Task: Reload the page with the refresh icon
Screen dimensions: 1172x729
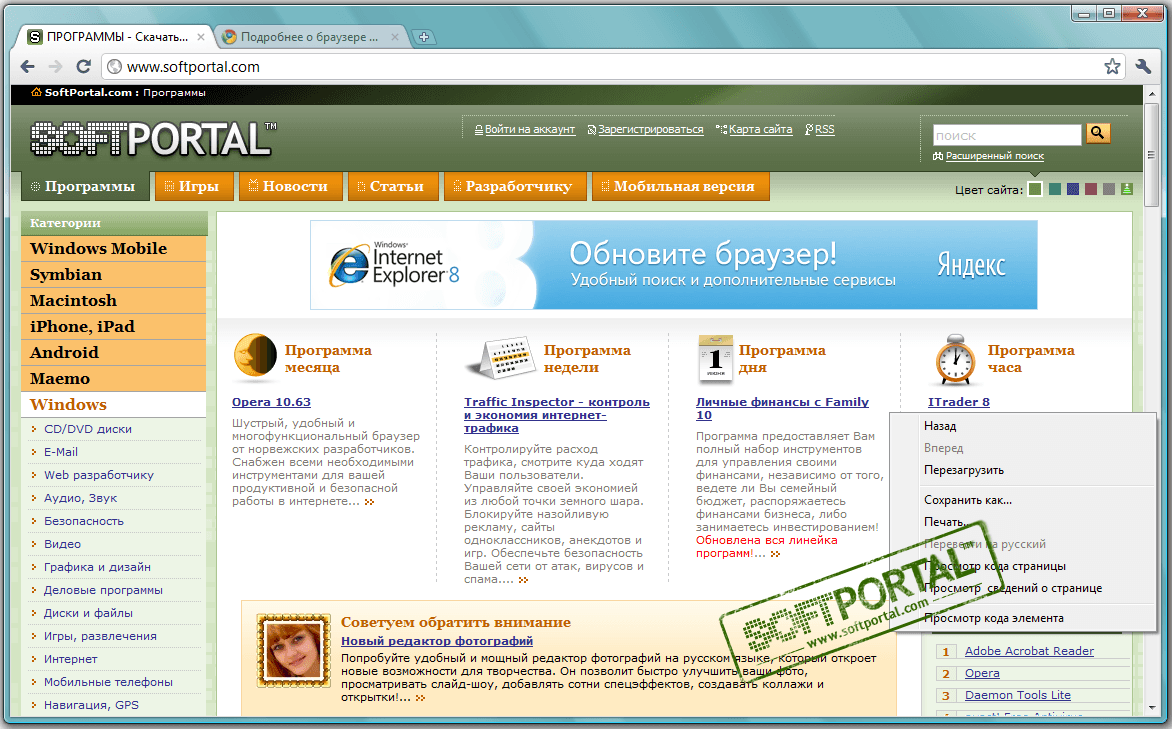Action: click(84, 67)
